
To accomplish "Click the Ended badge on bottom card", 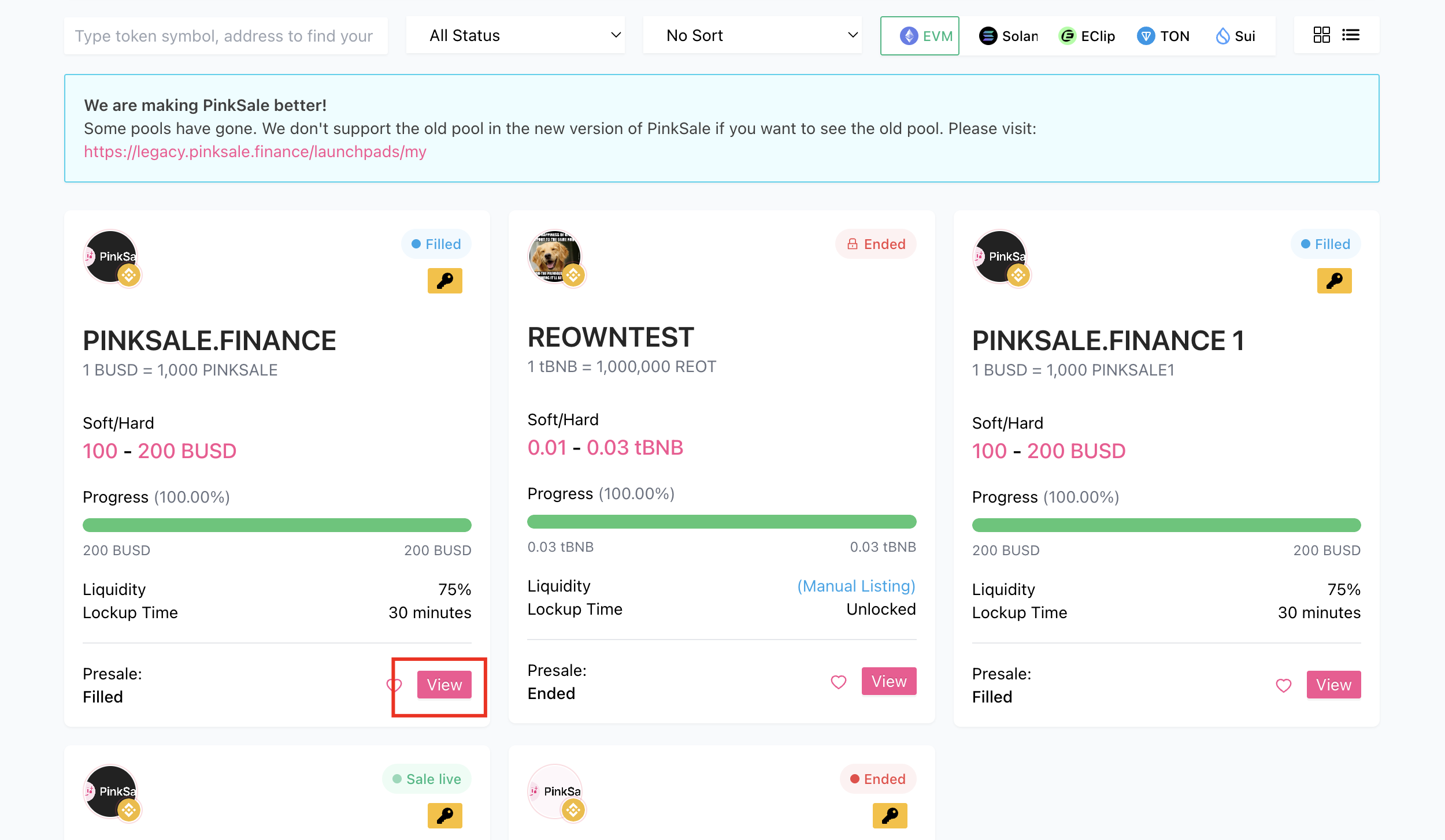I will 879,779.
